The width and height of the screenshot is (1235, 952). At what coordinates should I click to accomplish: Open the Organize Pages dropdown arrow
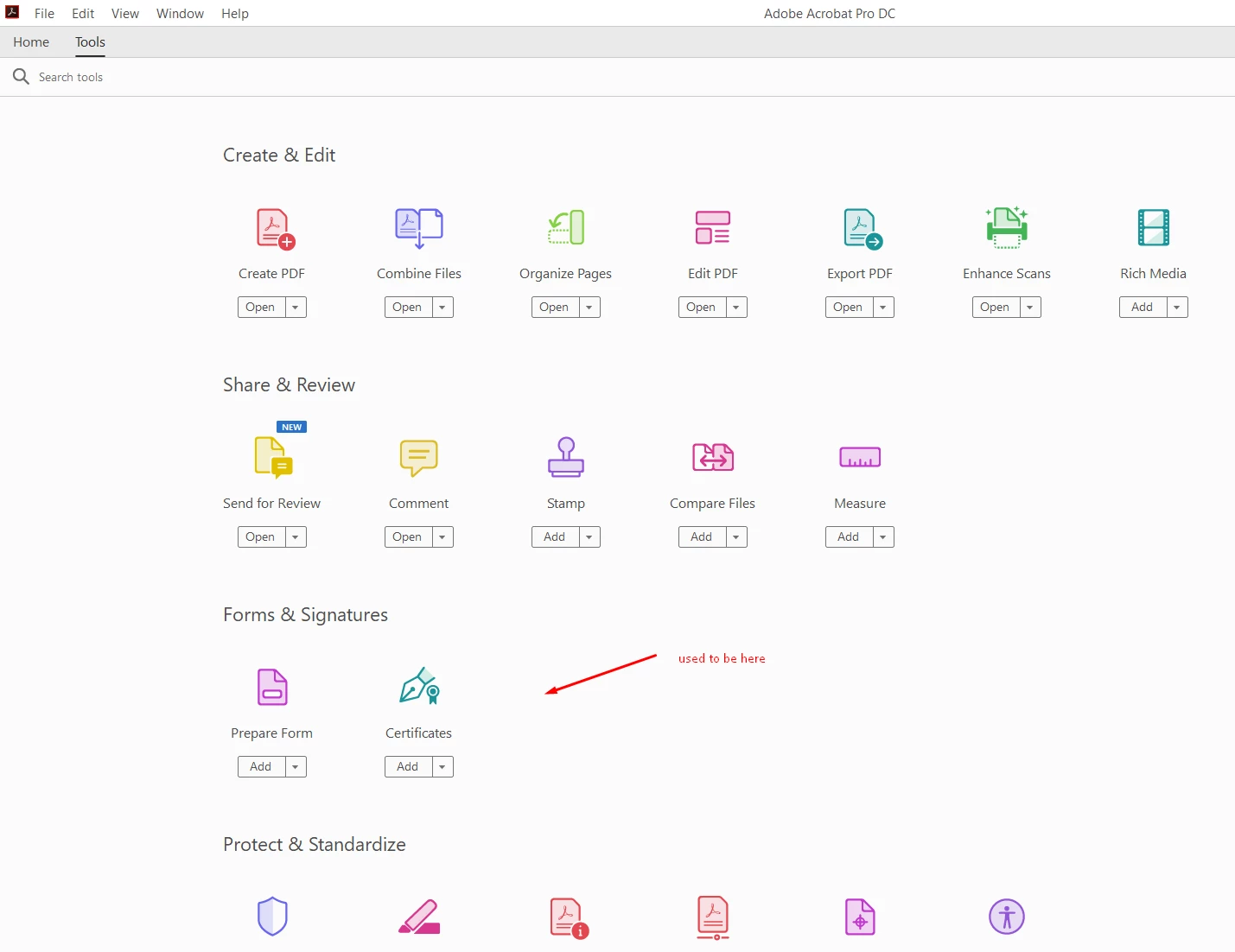[589, 307]
